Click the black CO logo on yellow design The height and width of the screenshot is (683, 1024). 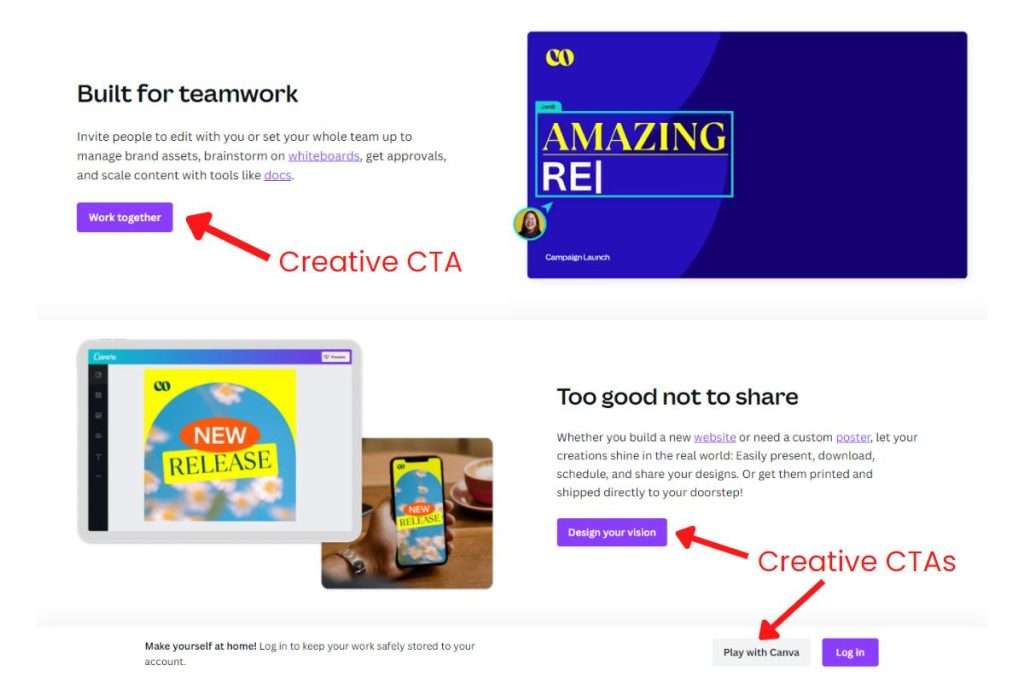tap(162, 386)
